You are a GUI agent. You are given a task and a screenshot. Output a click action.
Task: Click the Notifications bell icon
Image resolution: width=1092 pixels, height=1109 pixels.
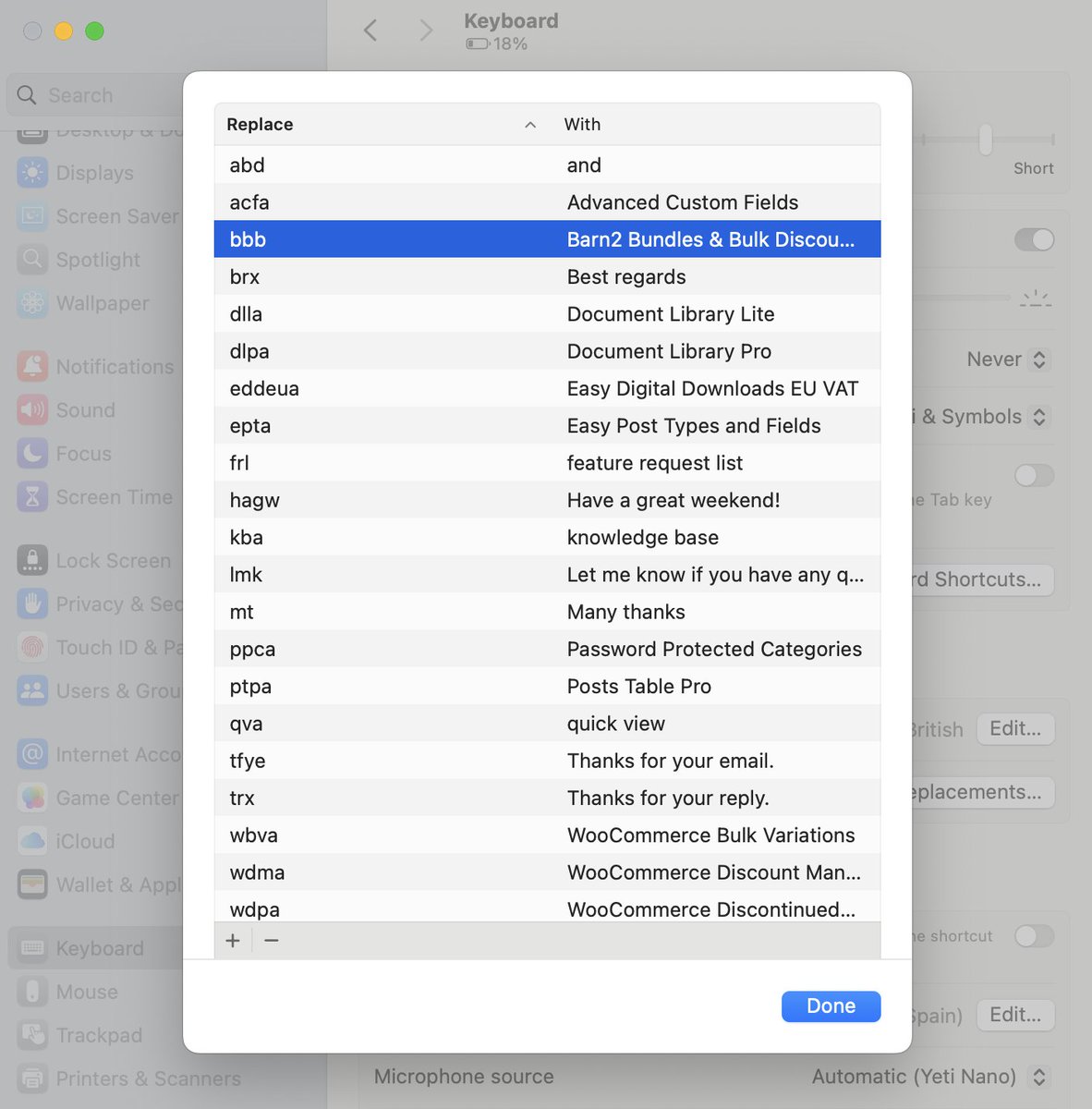pyautogui.click(x=32, y=367)
